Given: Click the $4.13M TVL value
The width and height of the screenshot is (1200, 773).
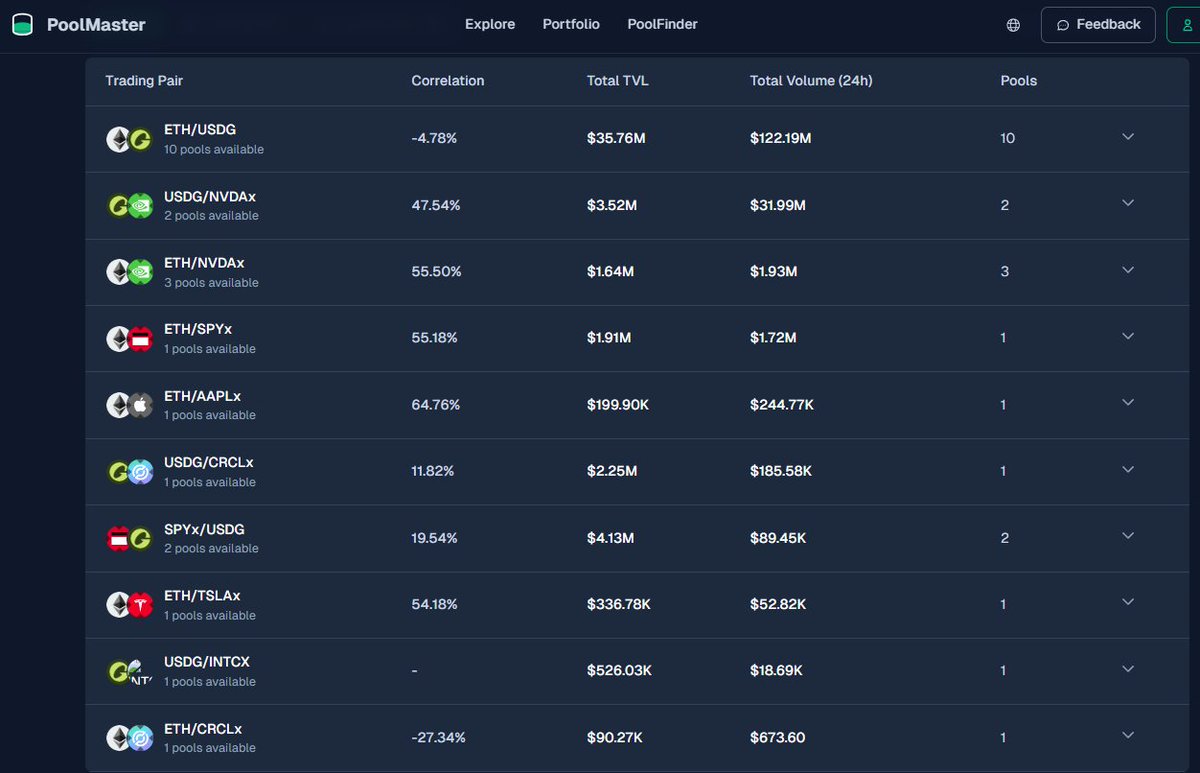Looking at the screenshot, I should click(x=610, y=538).
